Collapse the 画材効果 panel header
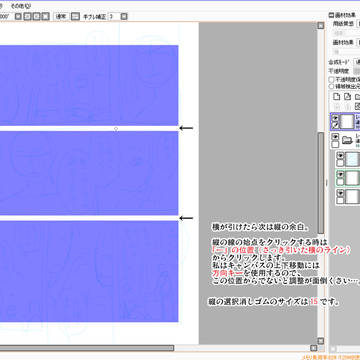The image size is (360, 360). coord(331,15)
